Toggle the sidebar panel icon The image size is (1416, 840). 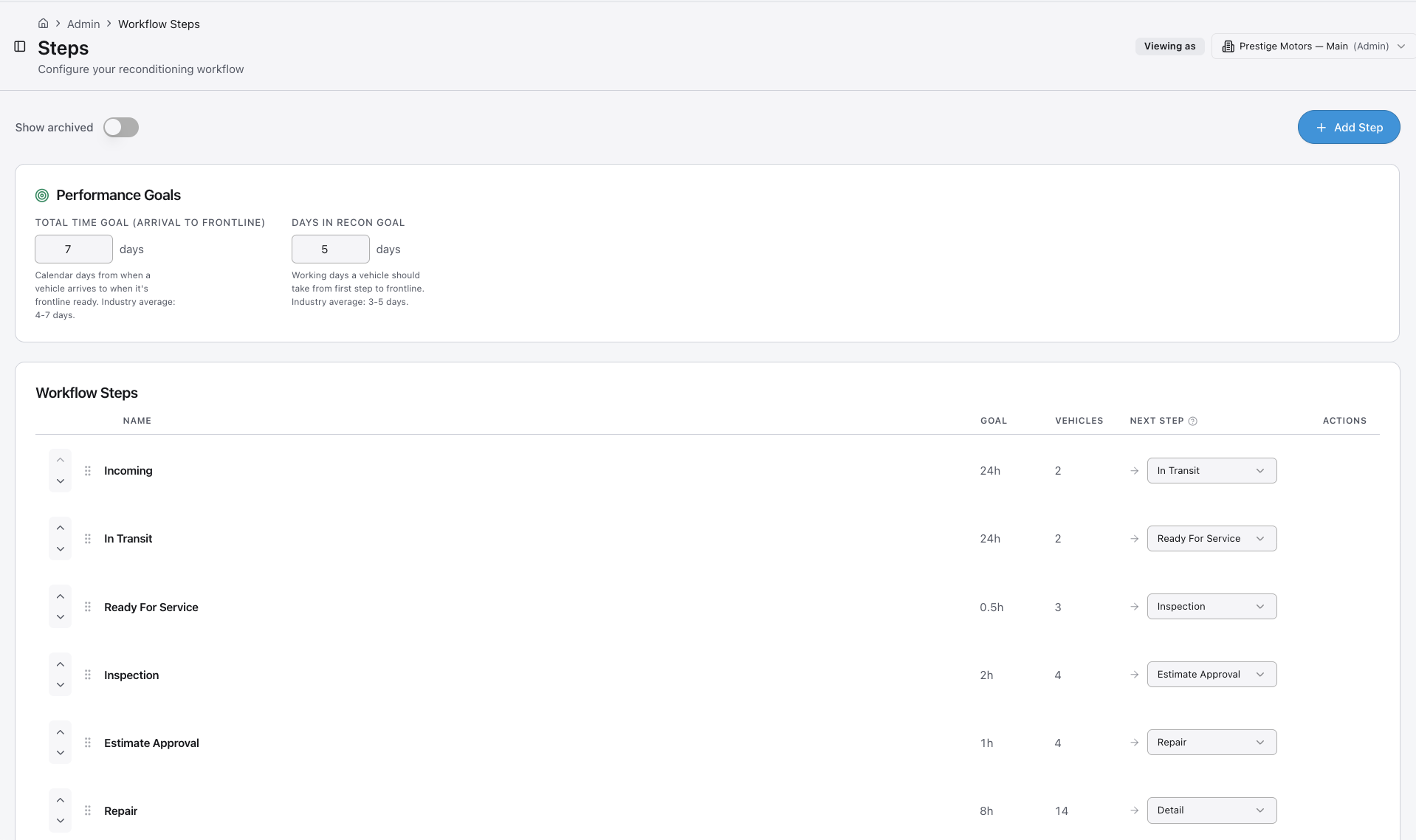[x=20, y=47]
